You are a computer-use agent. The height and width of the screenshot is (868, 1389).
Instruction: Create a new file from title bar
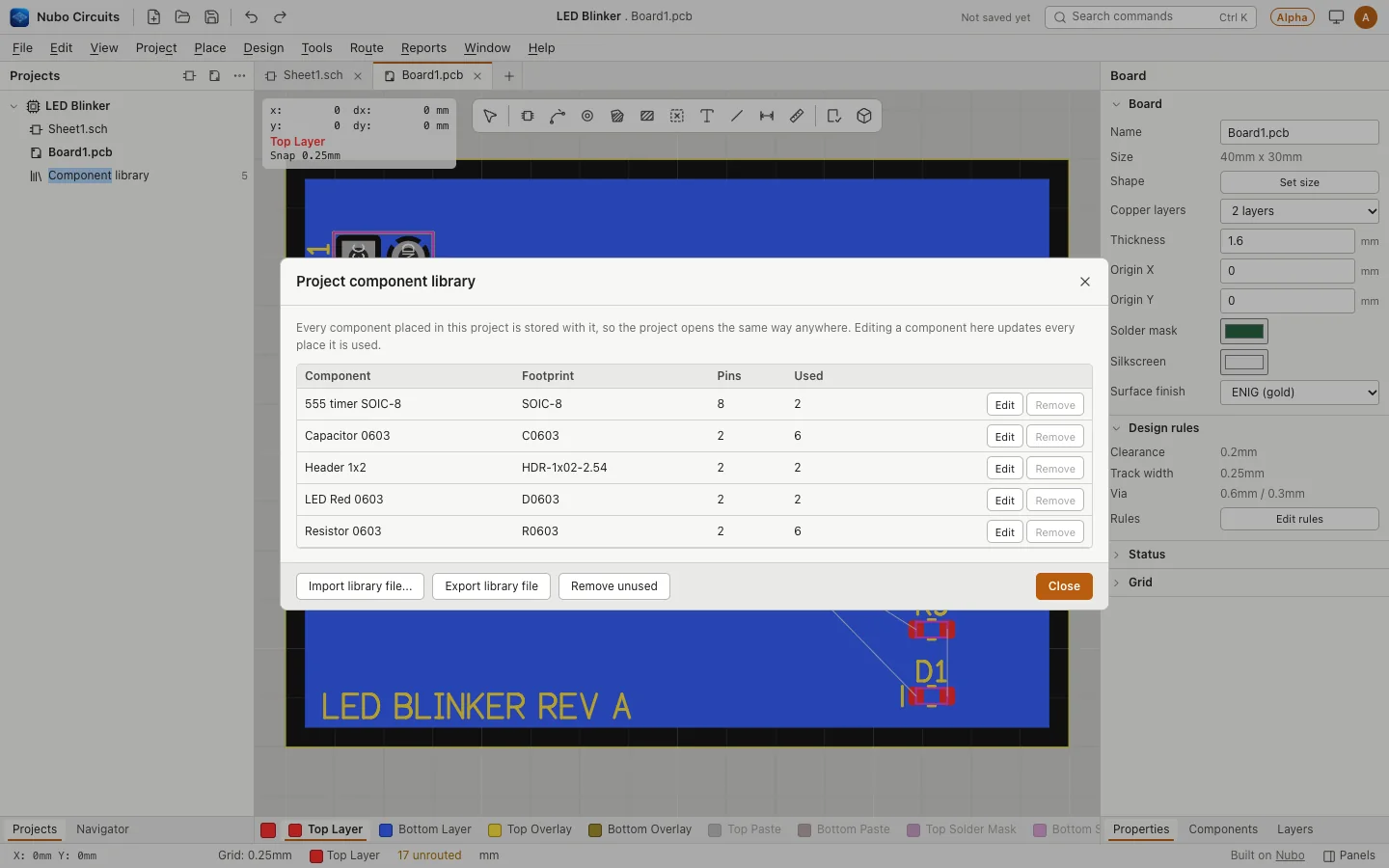click(153, 16)
